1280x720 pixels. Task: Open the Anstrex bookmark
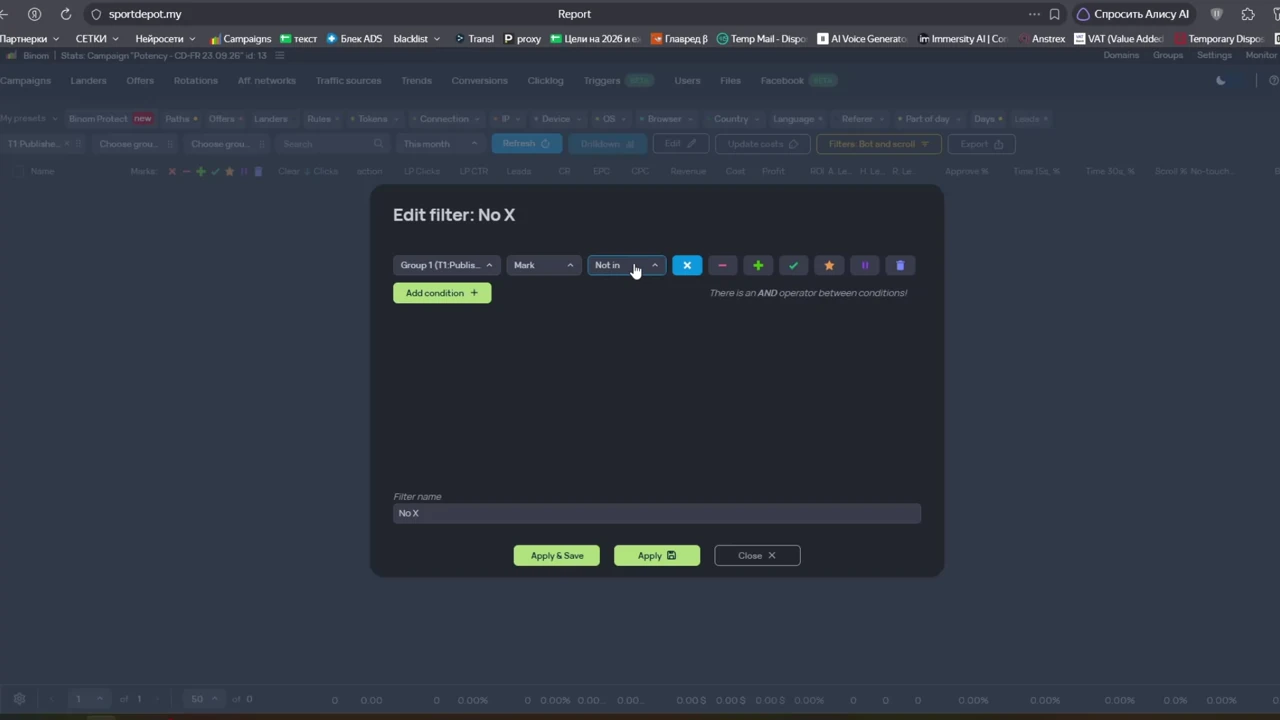click(1042, 39)
